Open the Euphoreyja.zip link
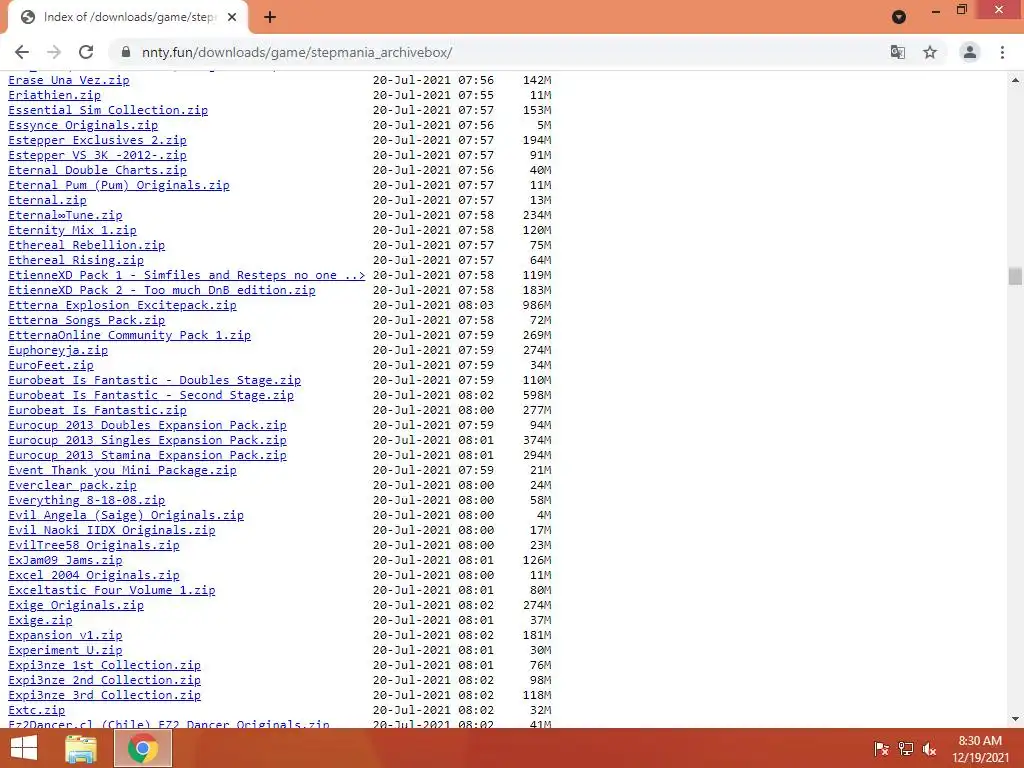Viewport: 1024px width, 768px height. [x=58, y=350]
